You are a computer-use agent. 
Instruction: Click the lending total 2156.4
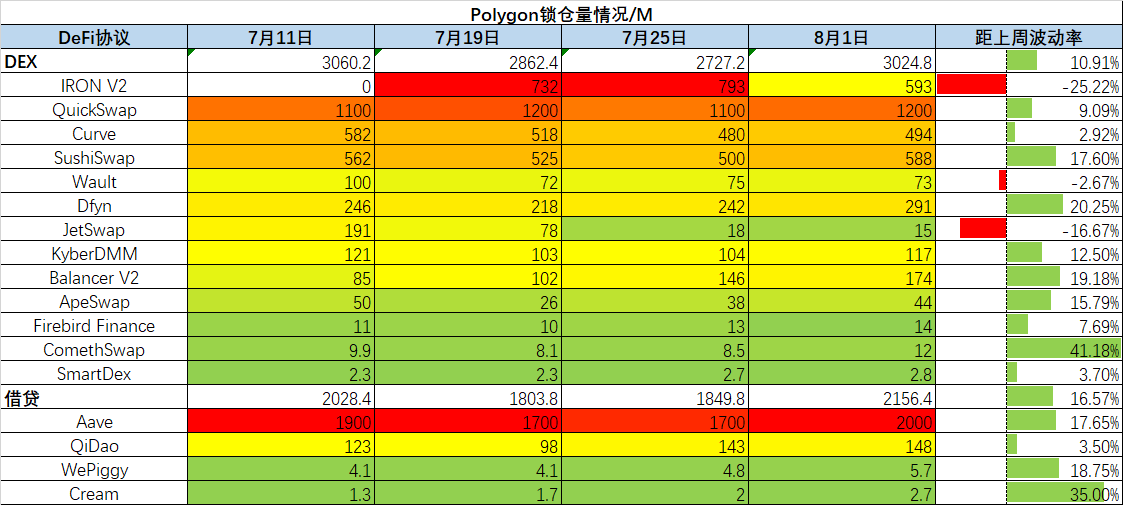[842, 398]
